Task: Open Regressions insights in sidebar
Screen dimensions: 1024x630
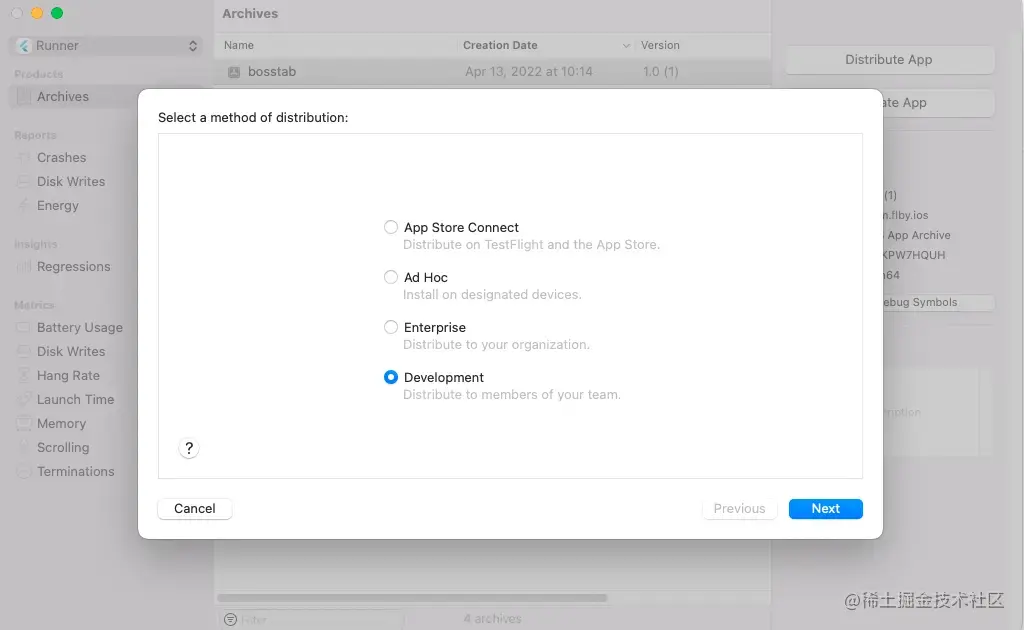Action: (73, 266)
